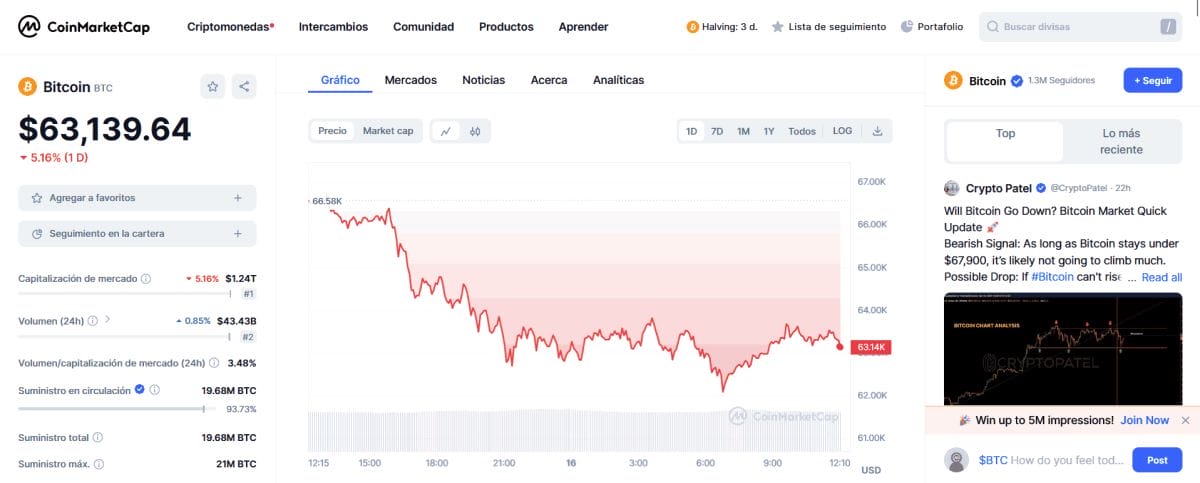Image resolution: width=1200 pixels, height=483 pixels.
Task: Select the Market cap chart toggle
Action: tap(388, 131)
